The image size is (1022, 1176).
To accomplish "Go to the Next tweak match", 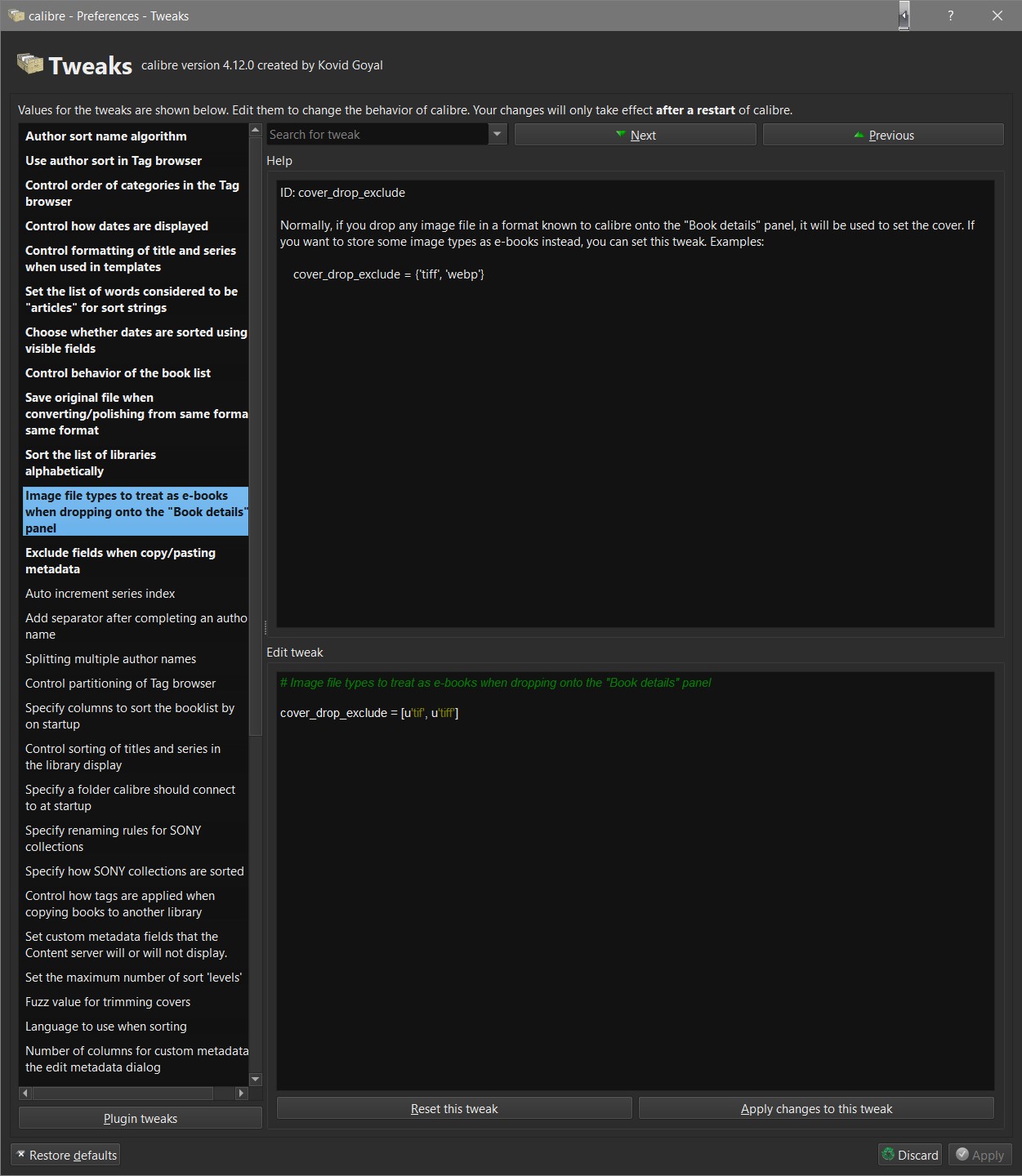I will 636,135.
